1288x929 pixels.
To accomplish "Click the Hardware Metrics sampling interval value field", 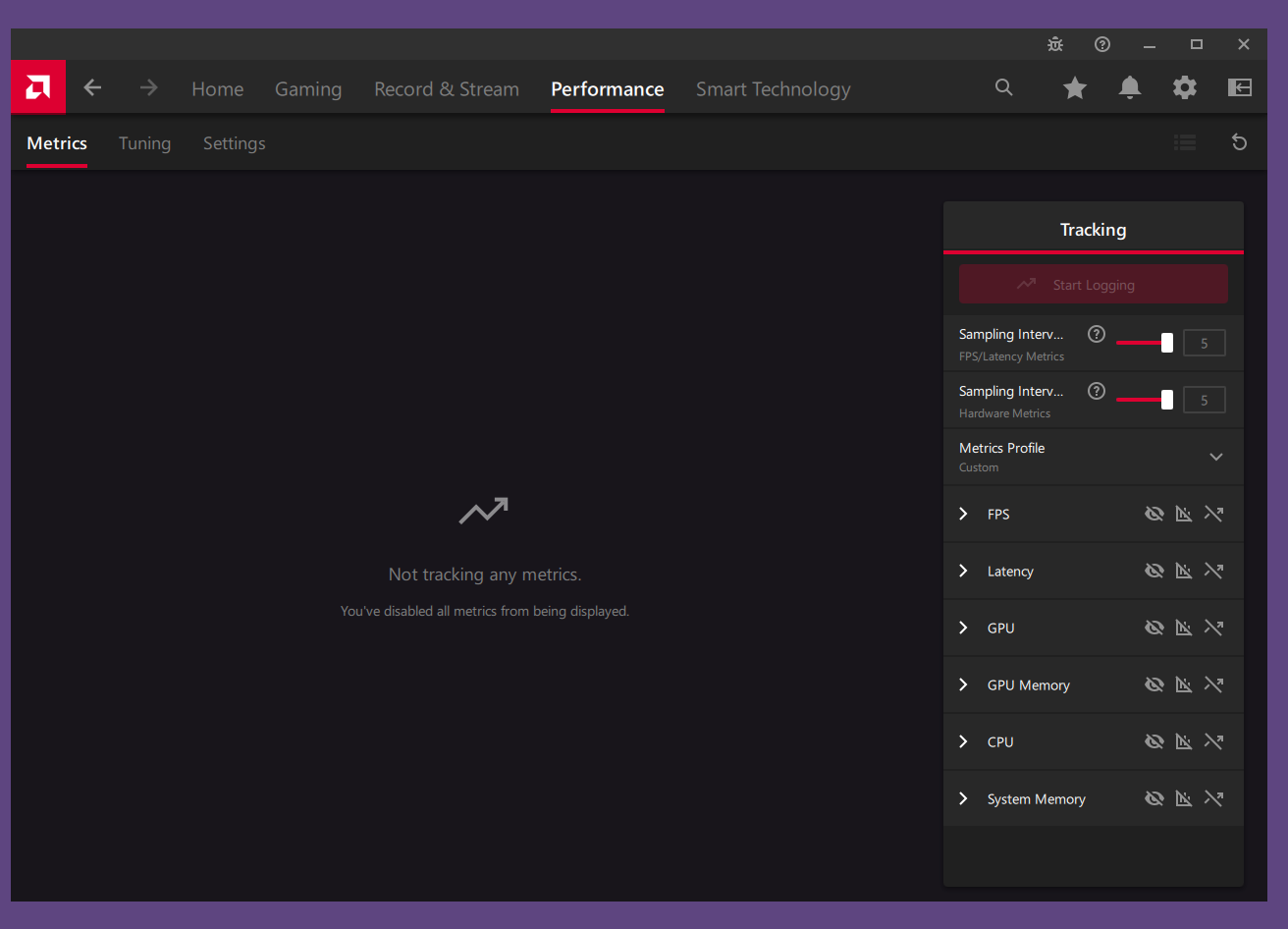I will pyautogui.click(x=1205, y=400).
